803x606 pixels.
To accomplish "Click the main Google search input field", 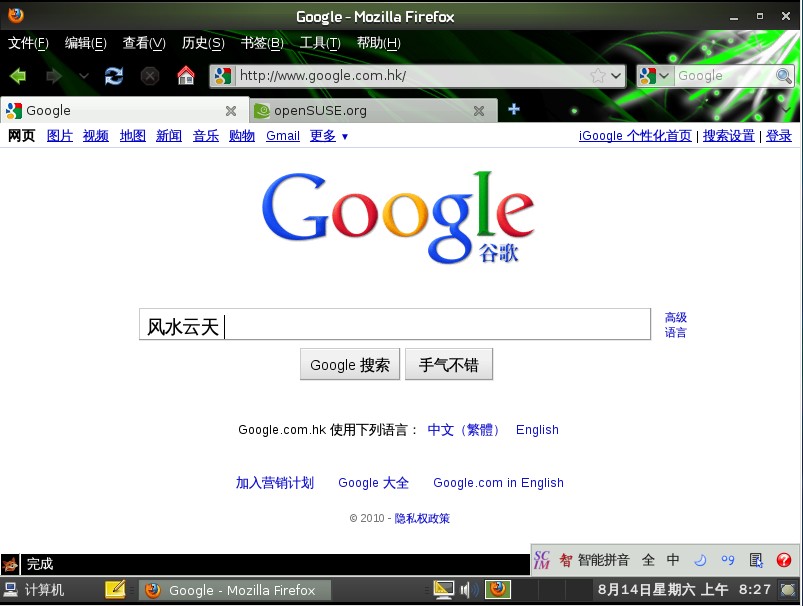I will click(x=395, y=324).
